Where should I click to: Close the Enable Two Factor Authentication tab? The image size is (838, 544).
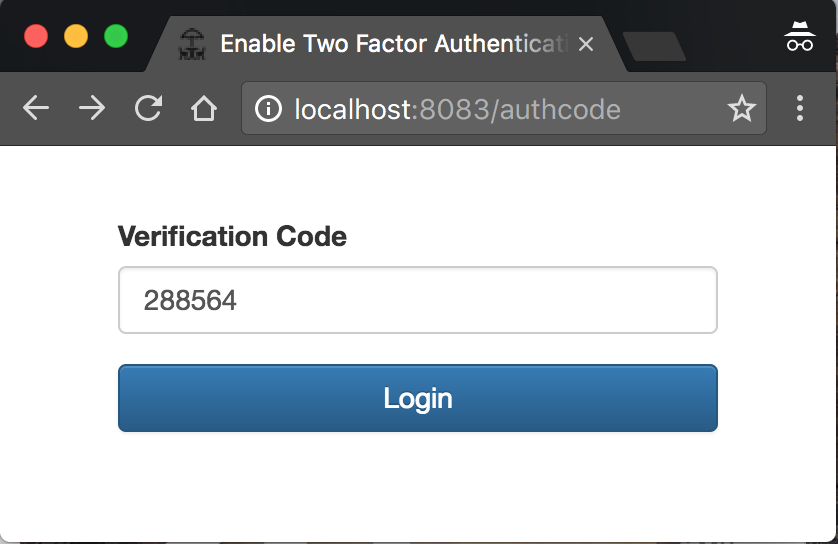[x=586, y=45]
